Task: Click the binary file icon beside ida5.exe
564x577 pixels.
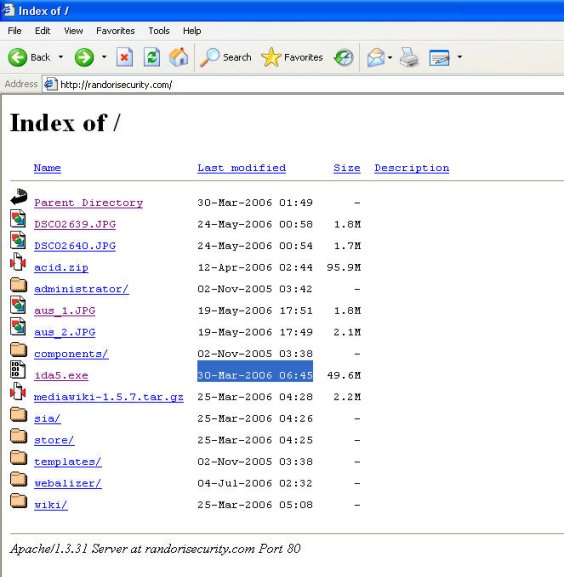Action: [x=18, y=369]
